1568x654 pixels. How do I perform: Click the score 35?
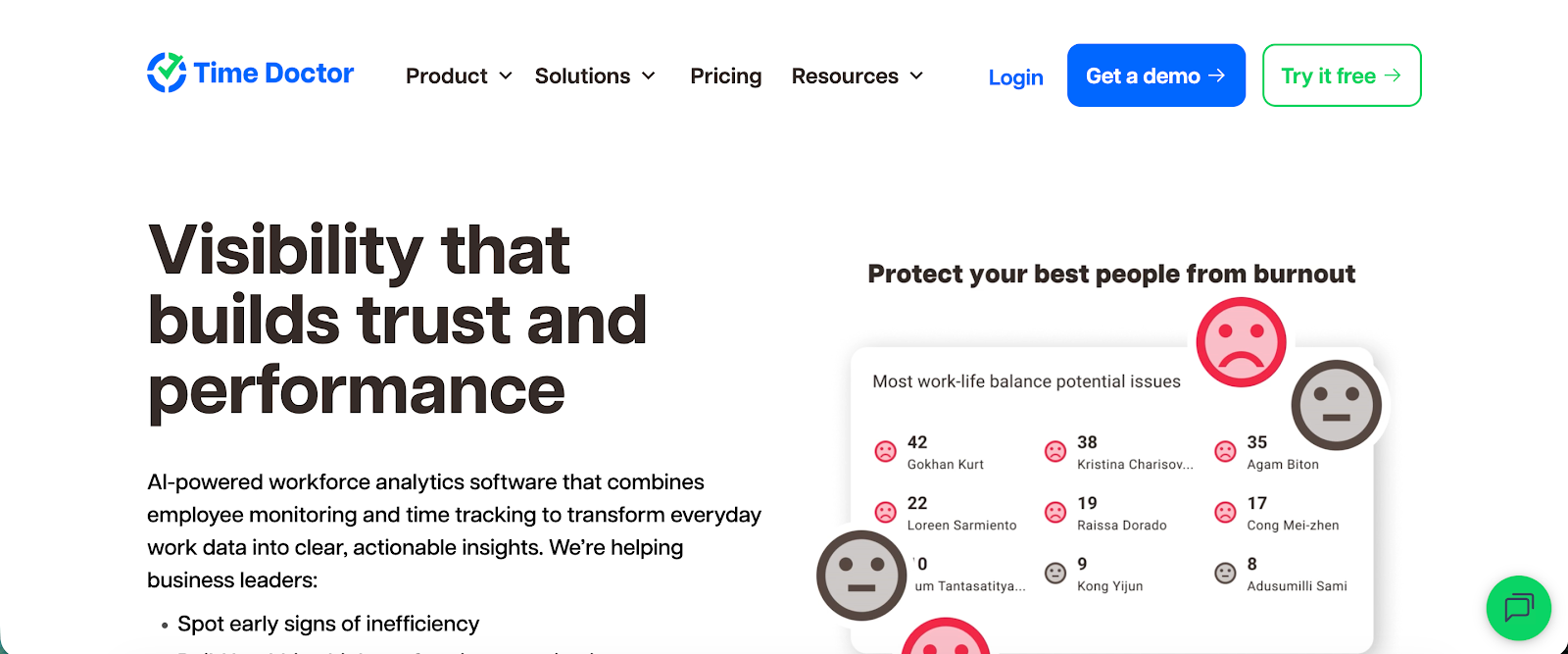(x=1256, y=442)
